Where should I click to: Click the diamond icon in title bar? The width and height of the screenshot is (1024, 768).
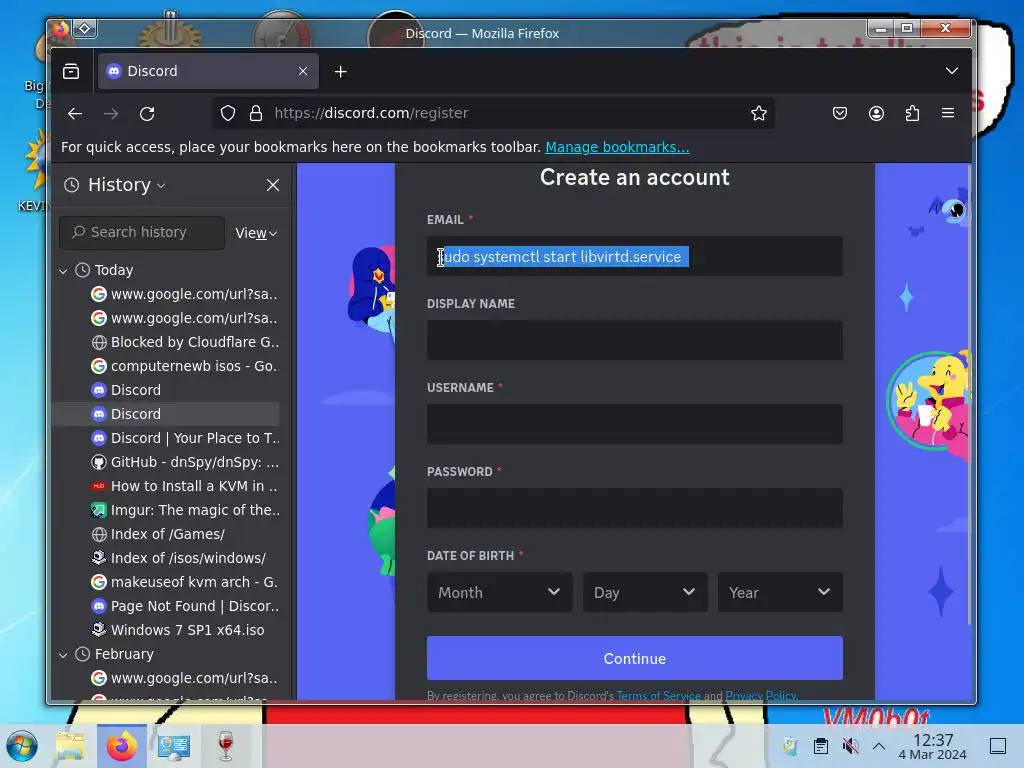pyautogui.click(x=85, y=28)
